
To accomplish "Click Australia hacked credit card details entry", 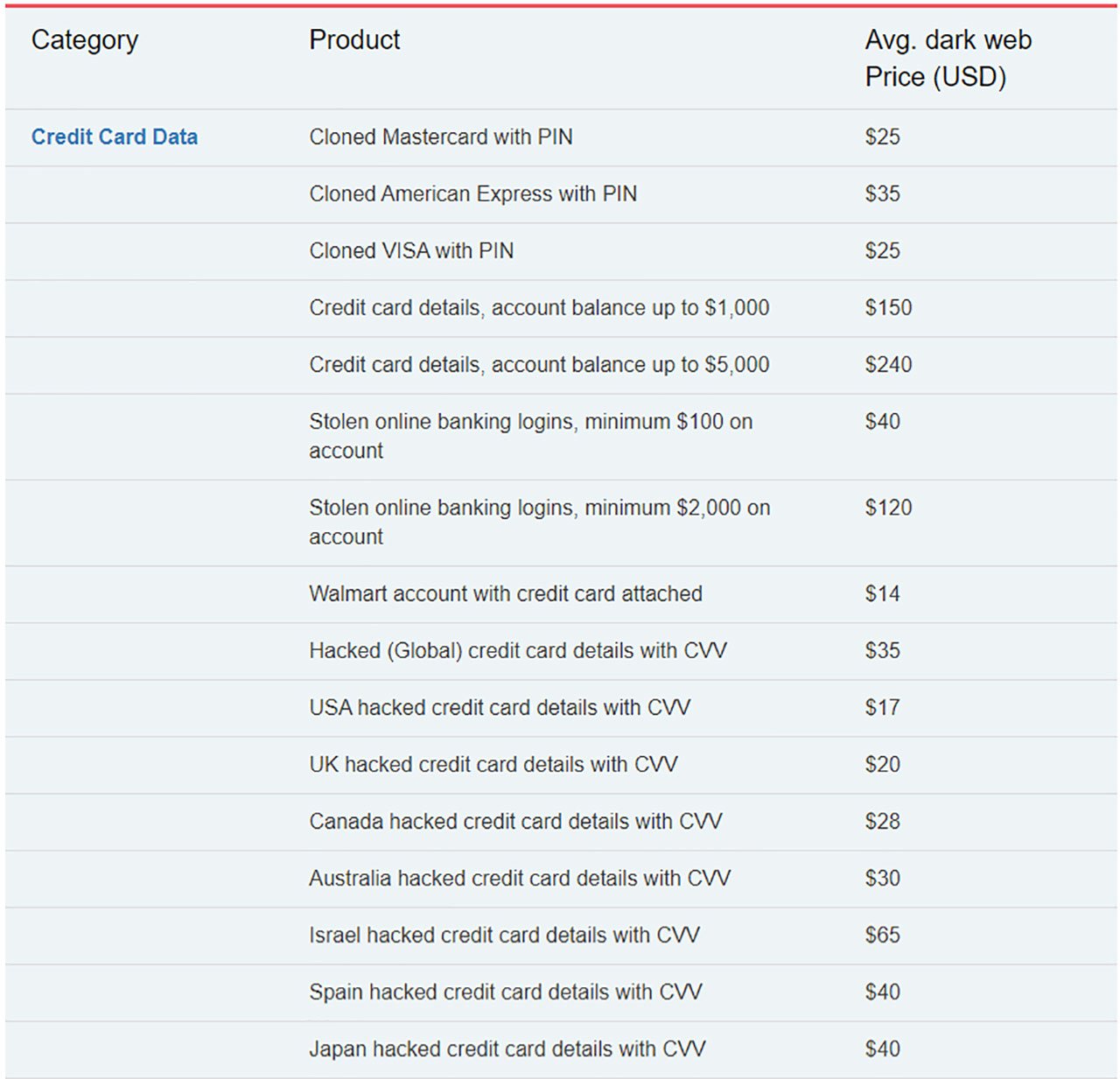I will pyautogui.click(x=520, y=878).
